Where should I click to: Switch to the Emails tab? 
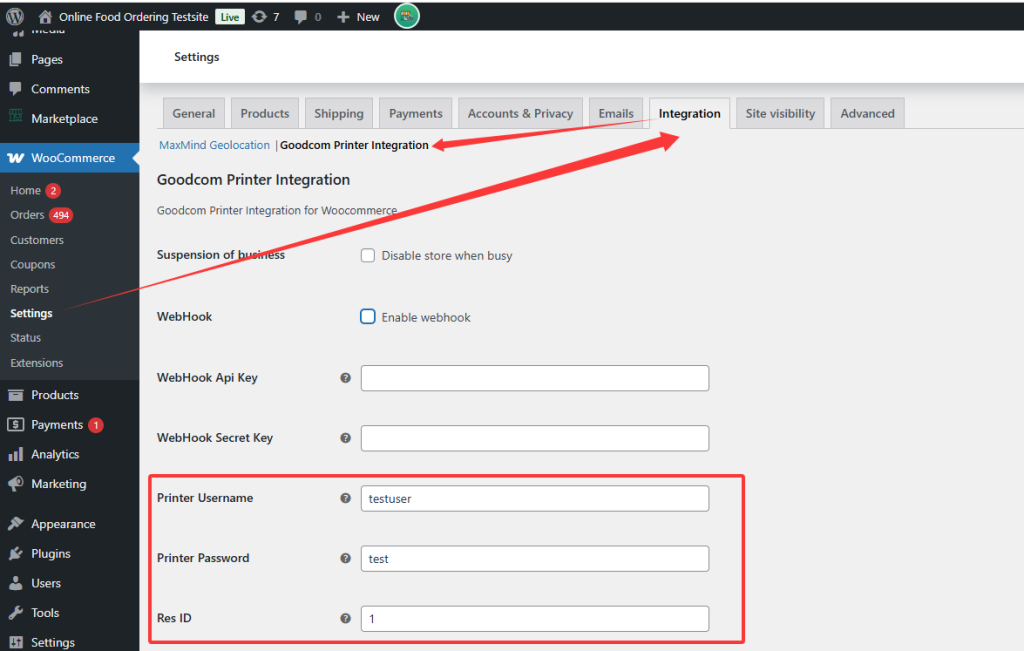tap(616, 114)
